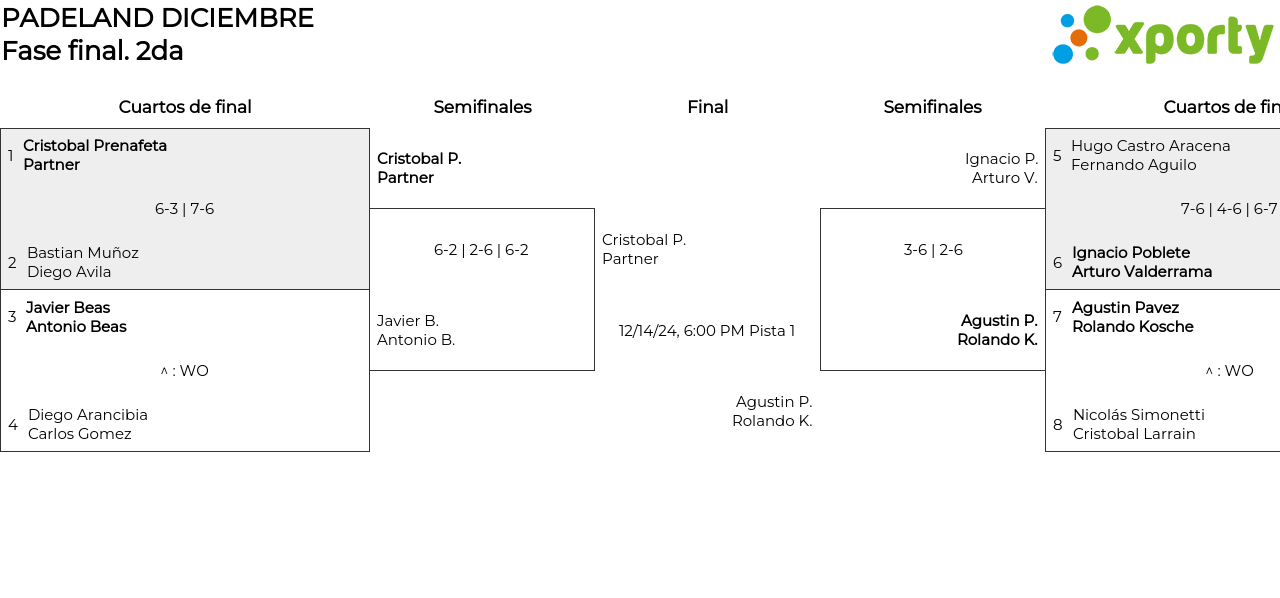
Task: Click Ignacio Poblete and Arturo Valderrama team
Action: point(1142,262)
